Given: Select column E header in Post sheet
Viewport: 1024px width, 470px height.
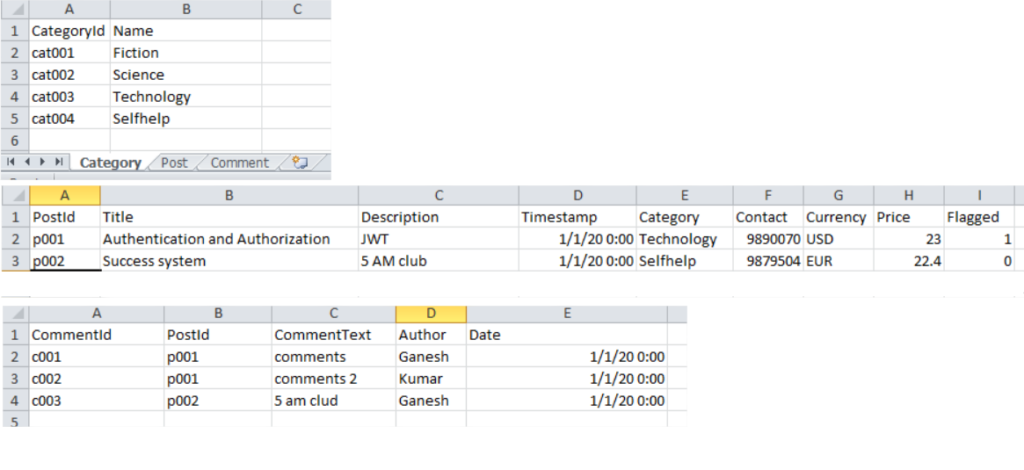Looking at the screenshot, I should (x=684, y=195).
